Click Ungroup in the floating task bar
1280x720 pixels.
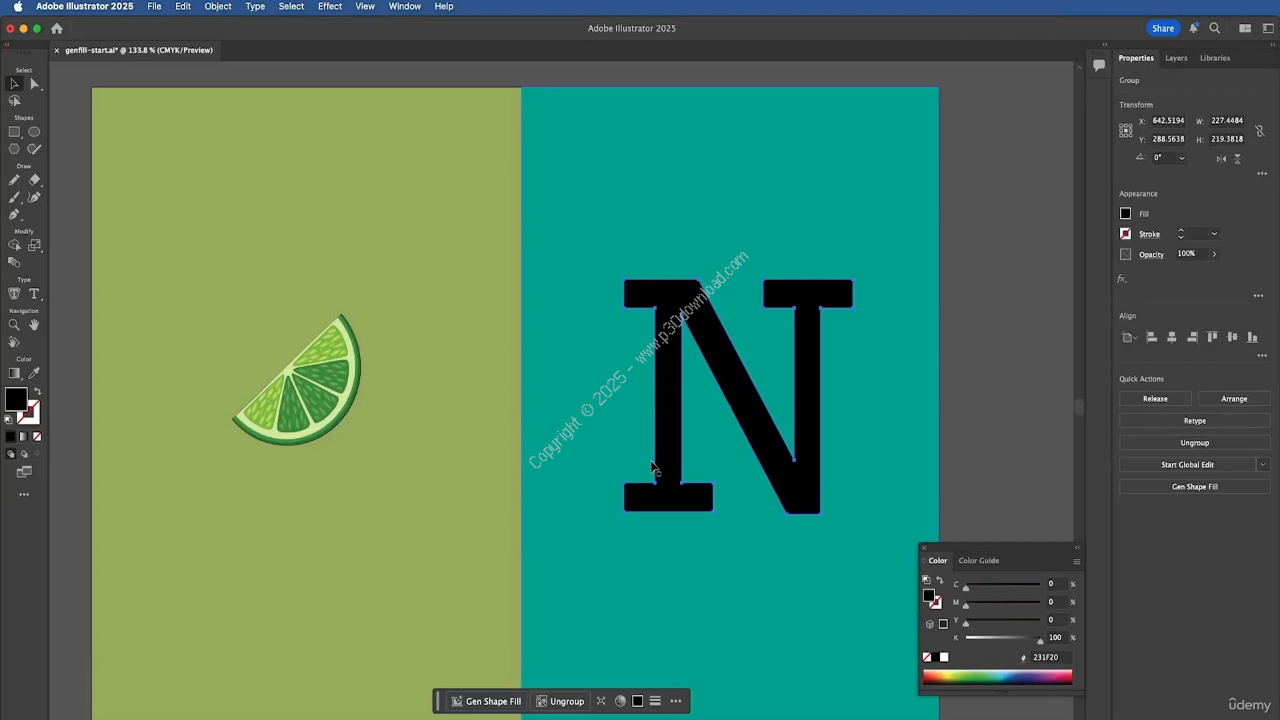(x=560, y=701)
